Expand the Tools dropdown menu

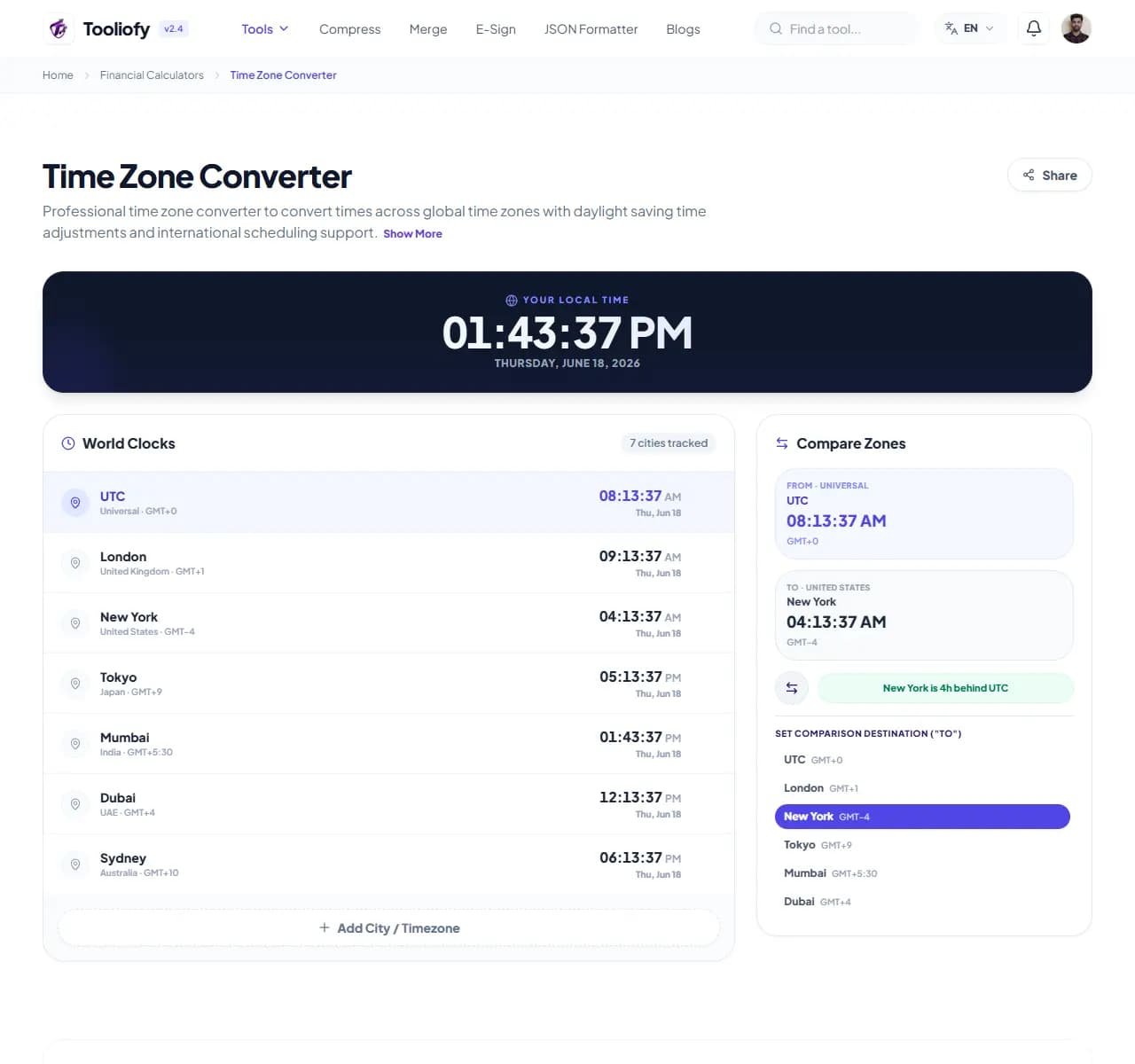pos(265,29)
